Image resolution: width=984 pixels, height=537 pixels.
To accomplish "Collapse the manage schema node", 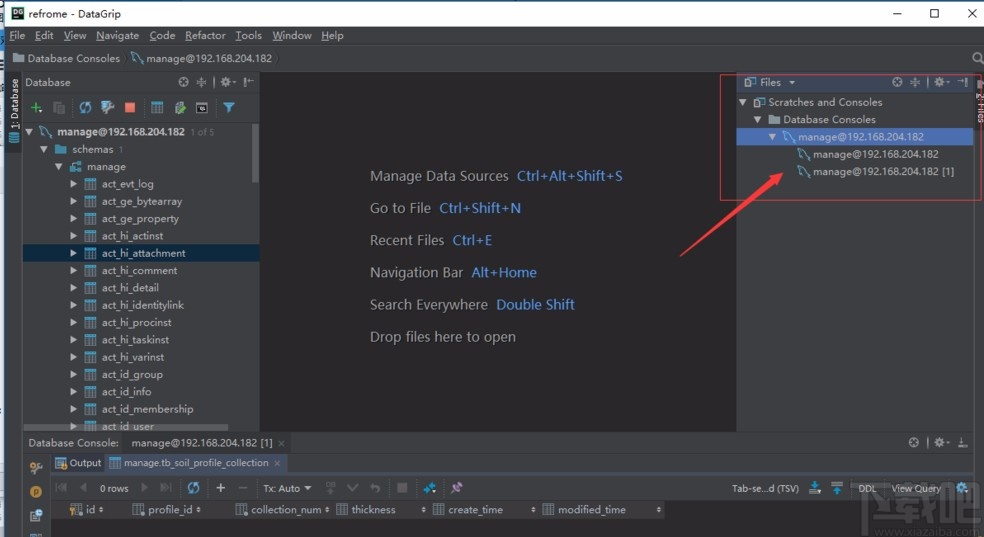I will pyautogui.click(x=58, y=167).
